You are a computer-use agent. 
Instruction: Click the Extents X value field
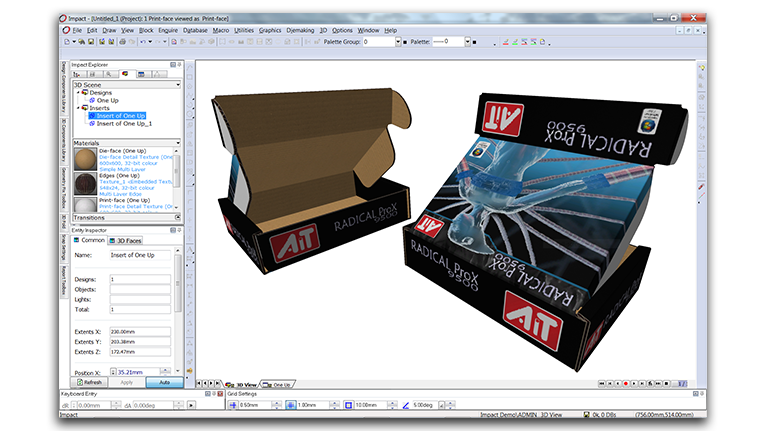pyautogui.click(x=140, y=332)
